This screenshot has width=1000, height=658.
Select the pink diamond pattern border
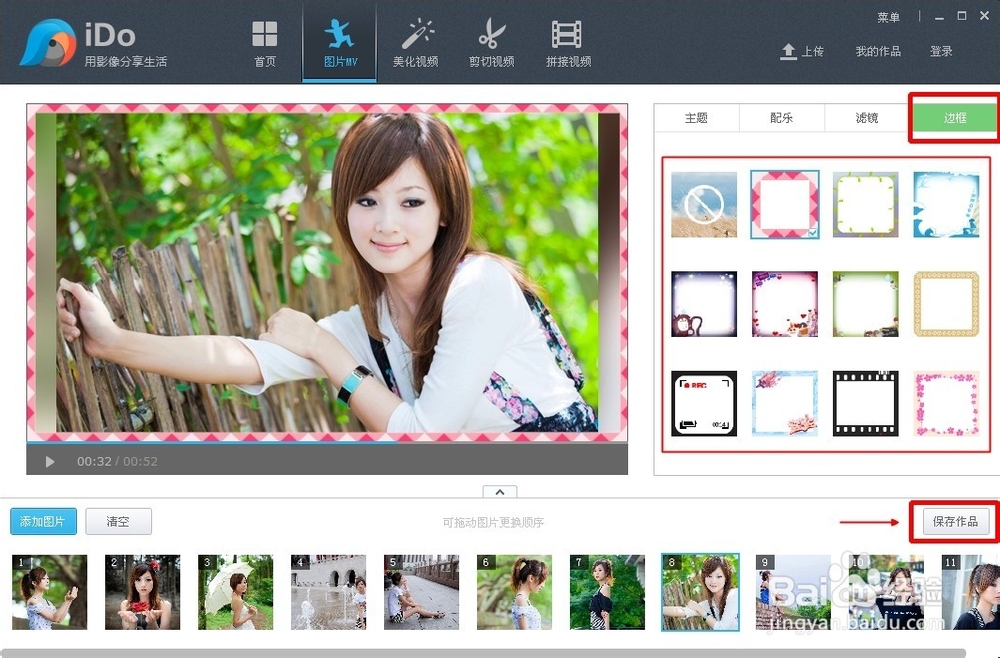[784, 205]
